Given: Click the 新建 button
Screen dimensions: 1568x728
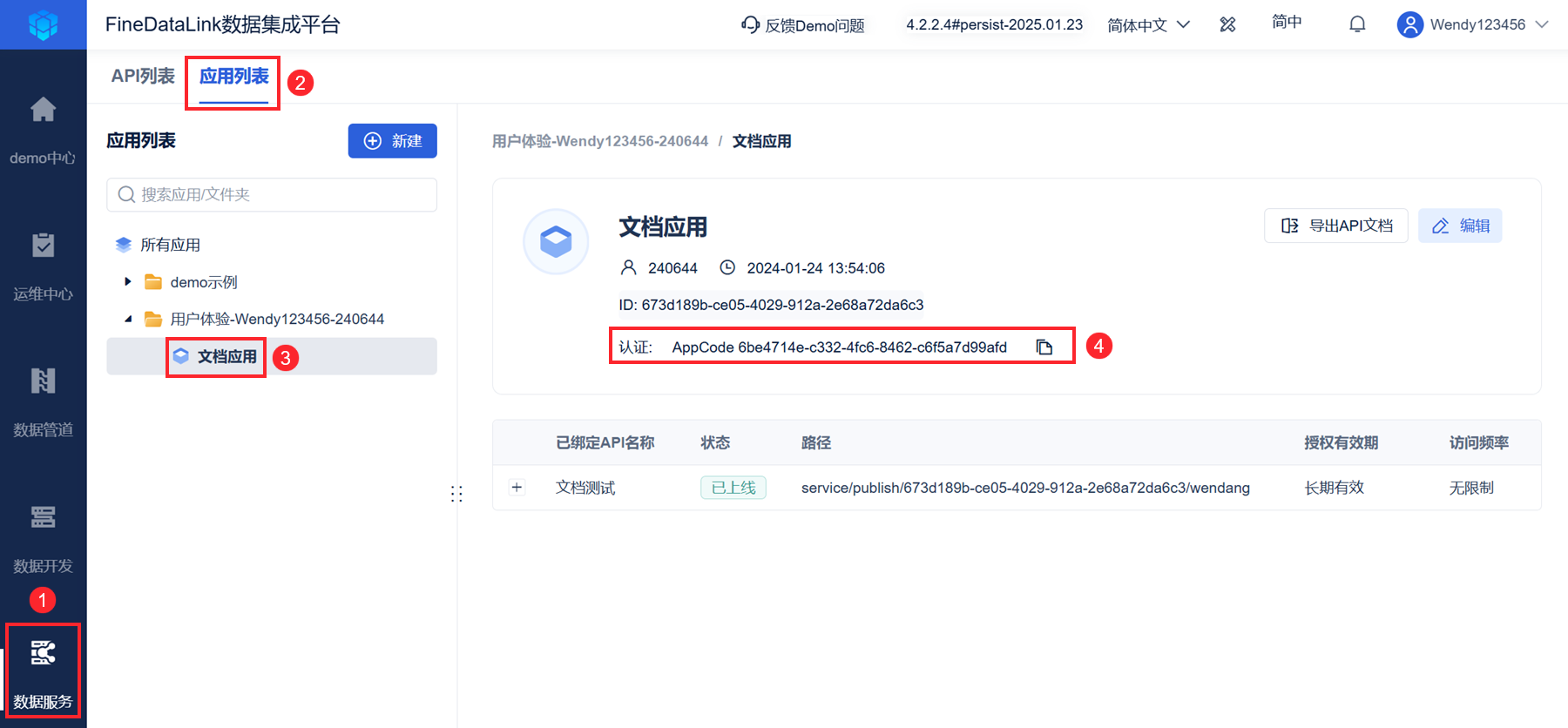Looking at the screenshot, I should click(393, 141).
